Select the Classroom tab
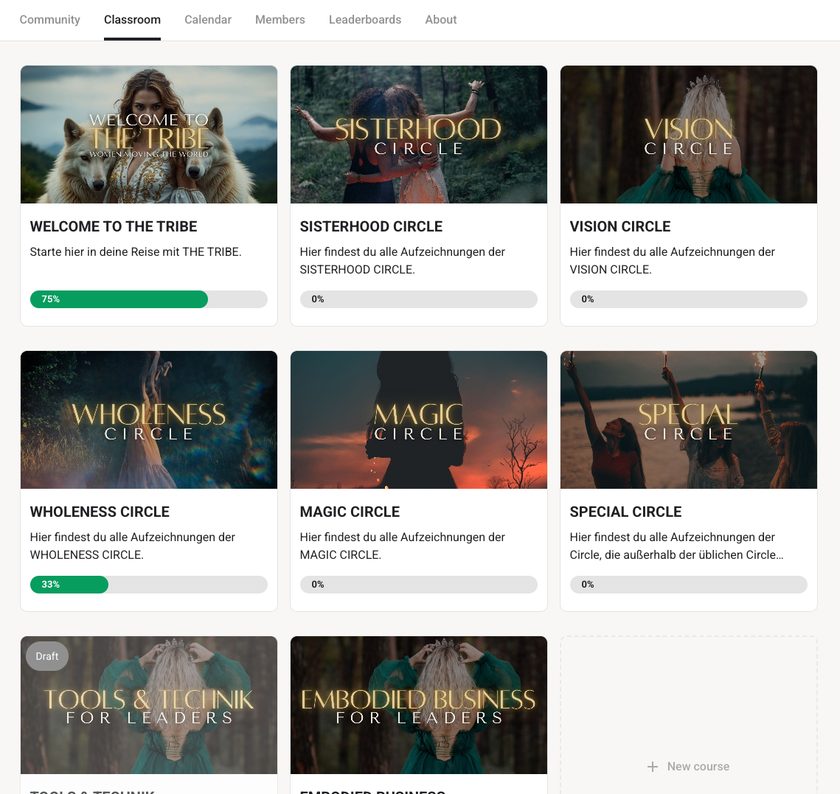The width and height of the screenshot is (840, 794). coord(132,20)
